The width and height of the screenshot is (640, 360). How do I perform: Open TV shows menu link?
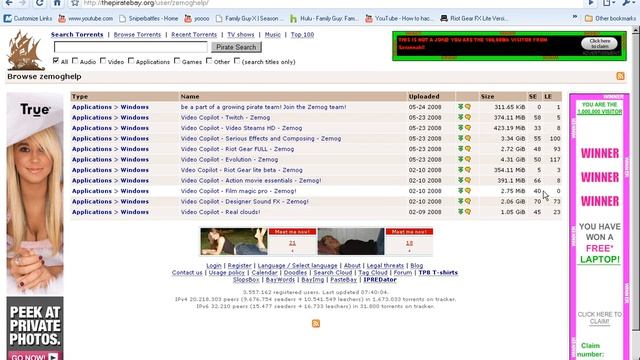[x=241, y=35]
